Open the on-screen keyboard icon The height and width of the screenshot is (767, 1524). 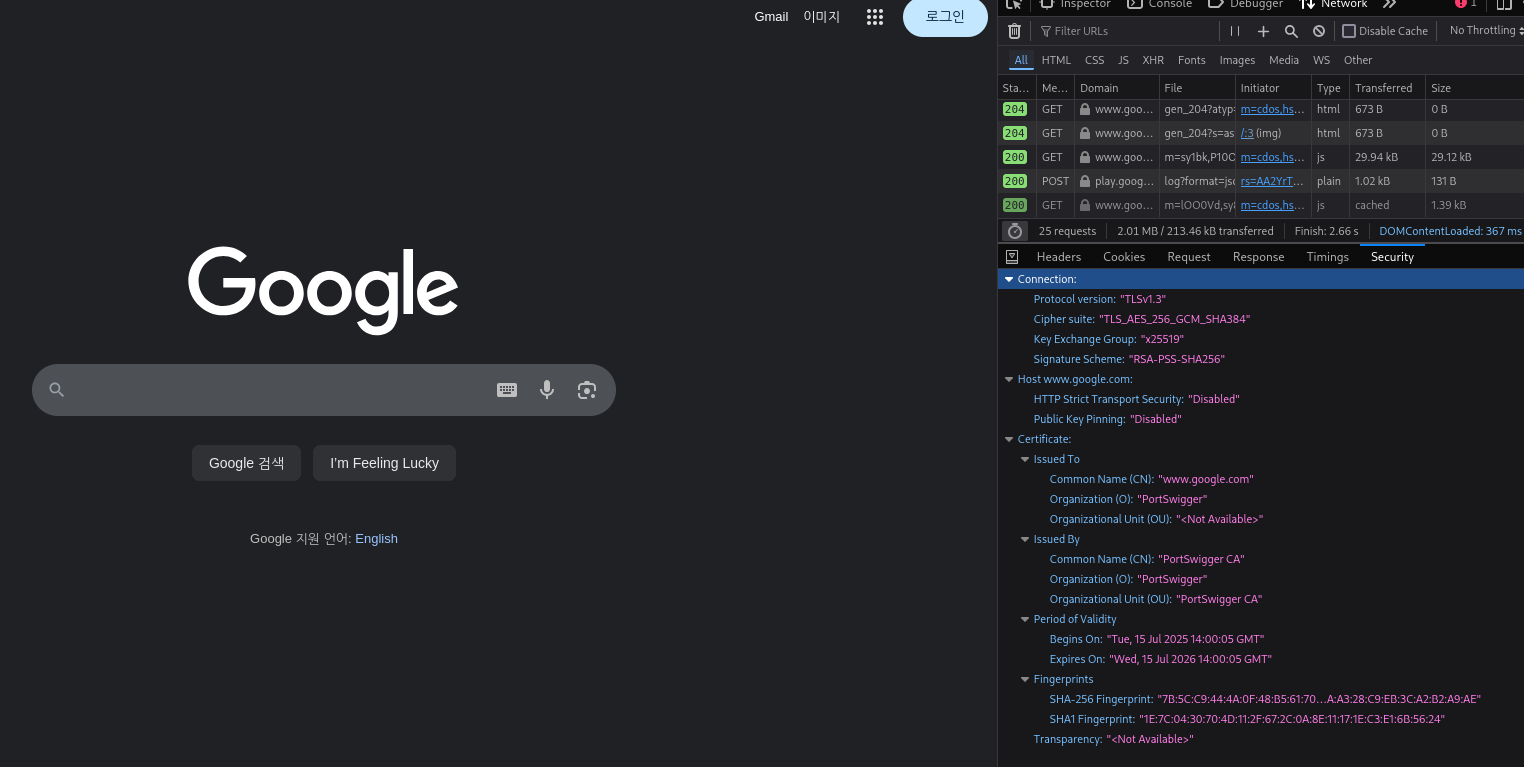tap(507, 390)
